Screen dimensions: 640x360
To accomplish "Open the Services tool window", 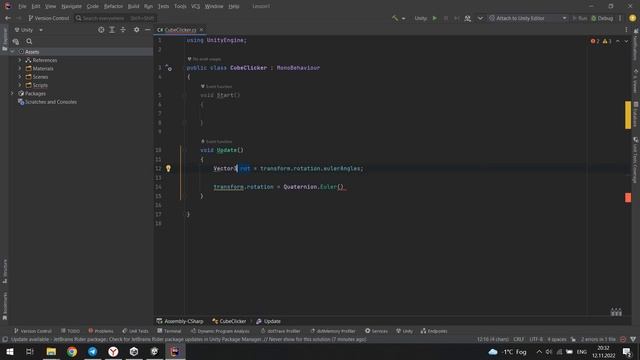I will pyautogui.click(x=376, y=331).
